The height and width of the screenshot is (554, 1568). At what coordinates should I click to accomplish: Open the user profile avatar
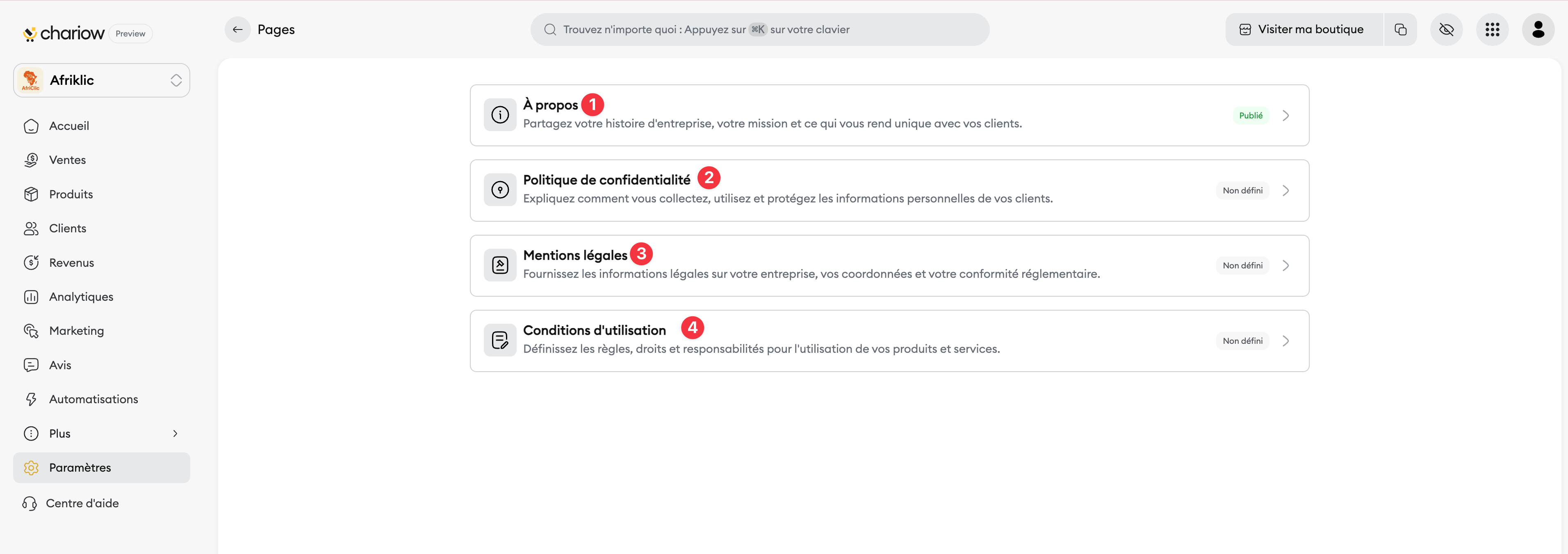point(1538,29)
